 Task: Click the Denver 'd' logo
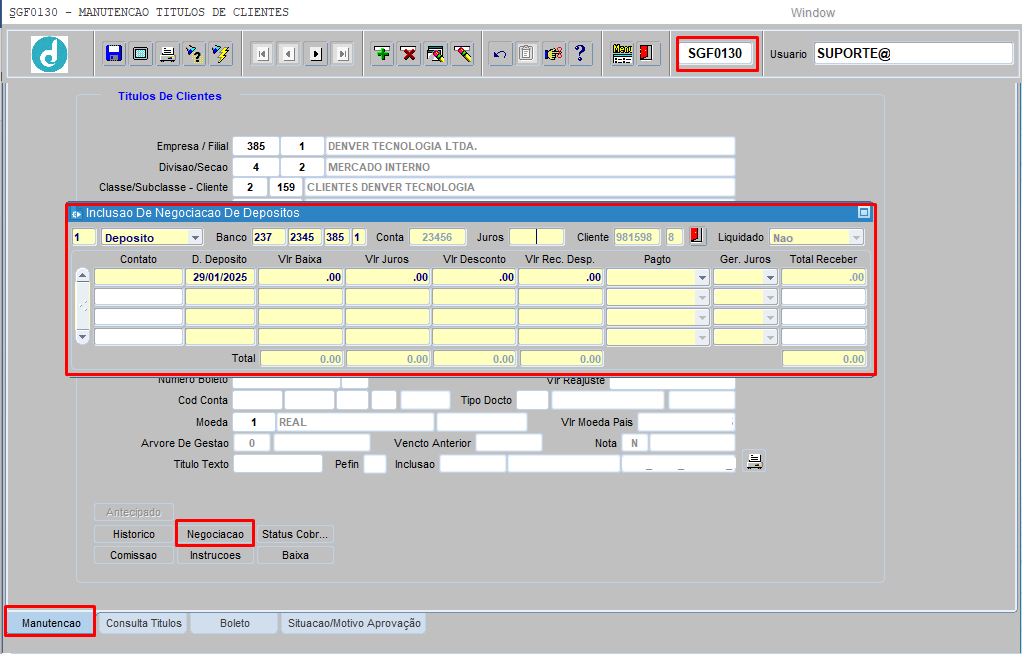click(50, 54)
